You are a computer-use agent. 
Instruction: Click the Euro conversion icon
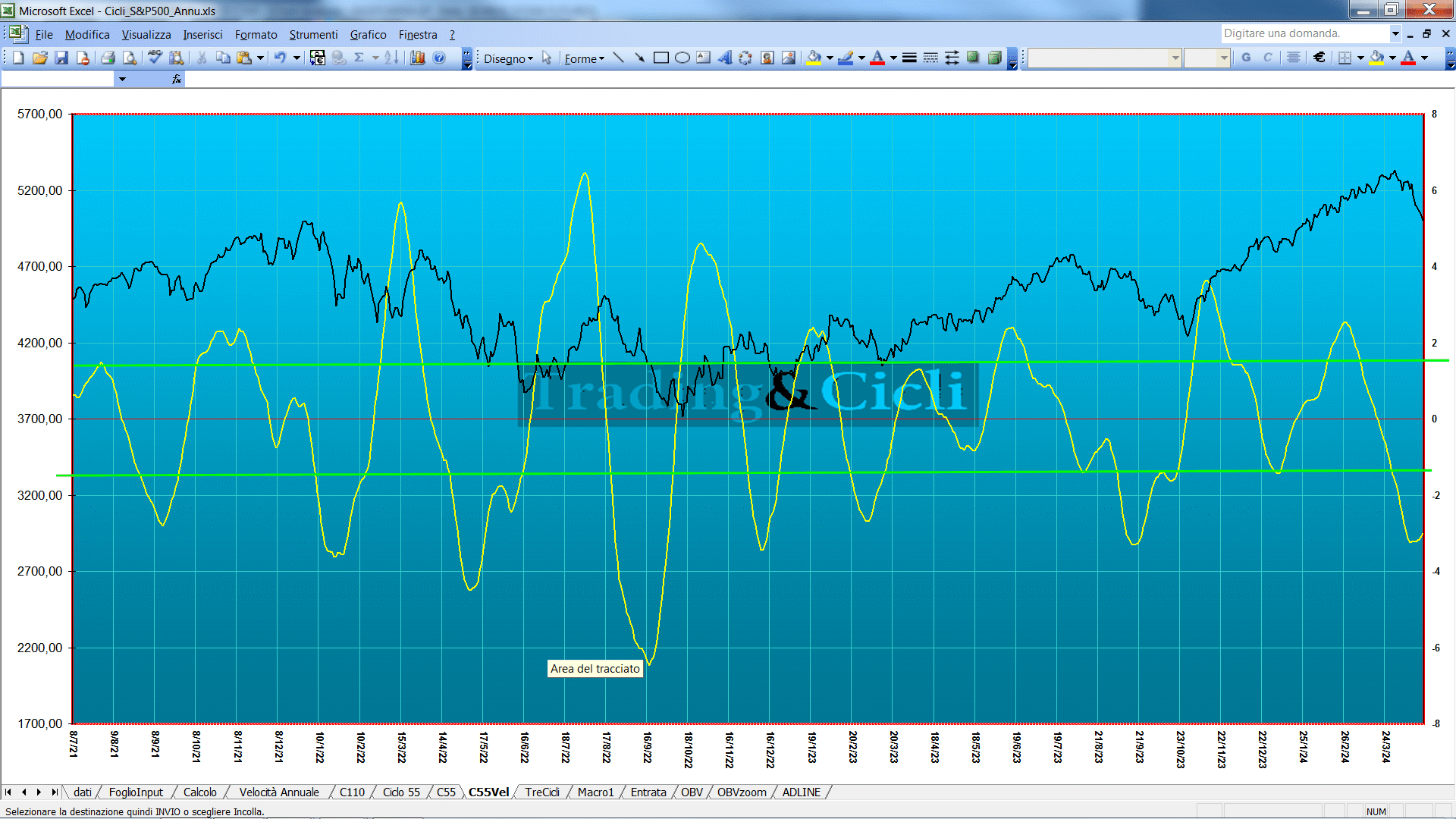pyautogui.click(x=318, y=58)
